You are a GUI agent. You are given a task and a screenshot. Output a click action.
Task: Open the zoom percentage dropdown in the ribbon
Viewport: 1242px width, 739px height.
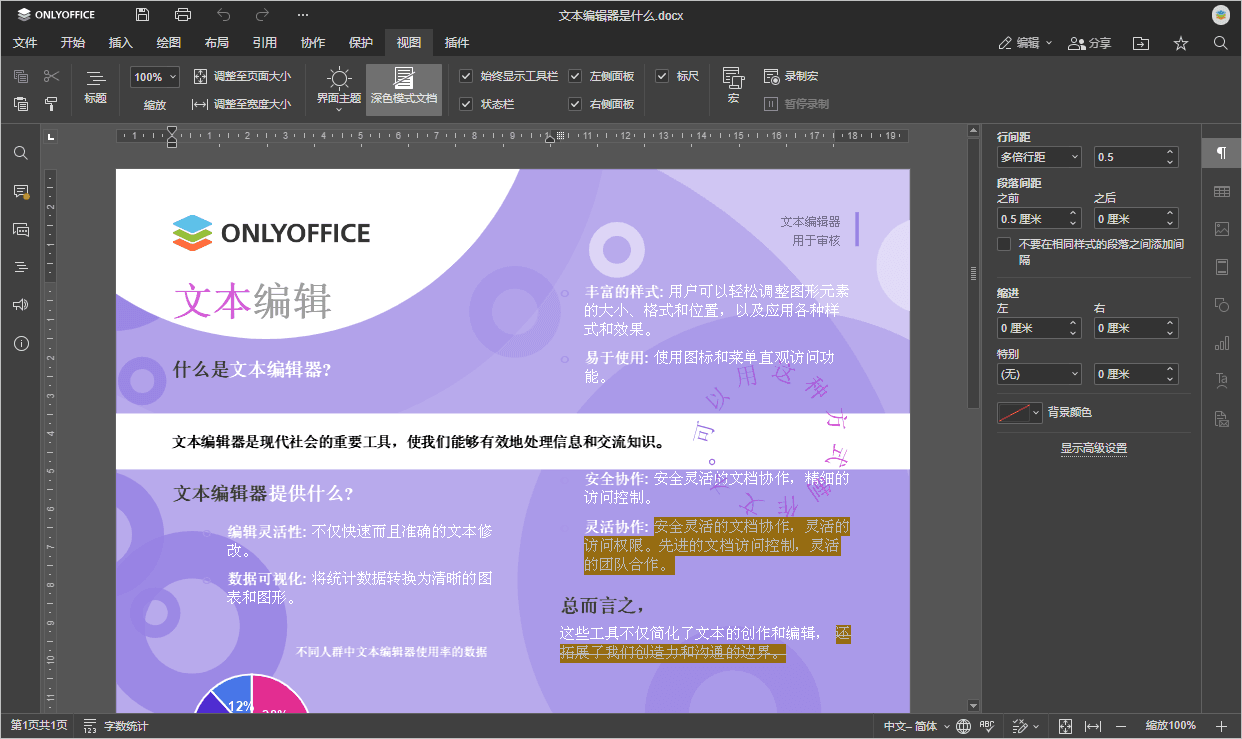[154, 76]
